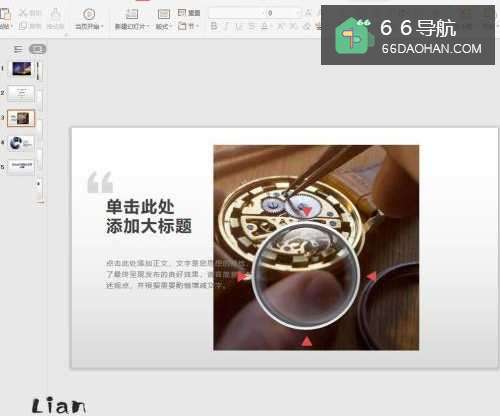500x416 pixels.
Task: Click the New Slide icon
Action: (x=131, y=14)
